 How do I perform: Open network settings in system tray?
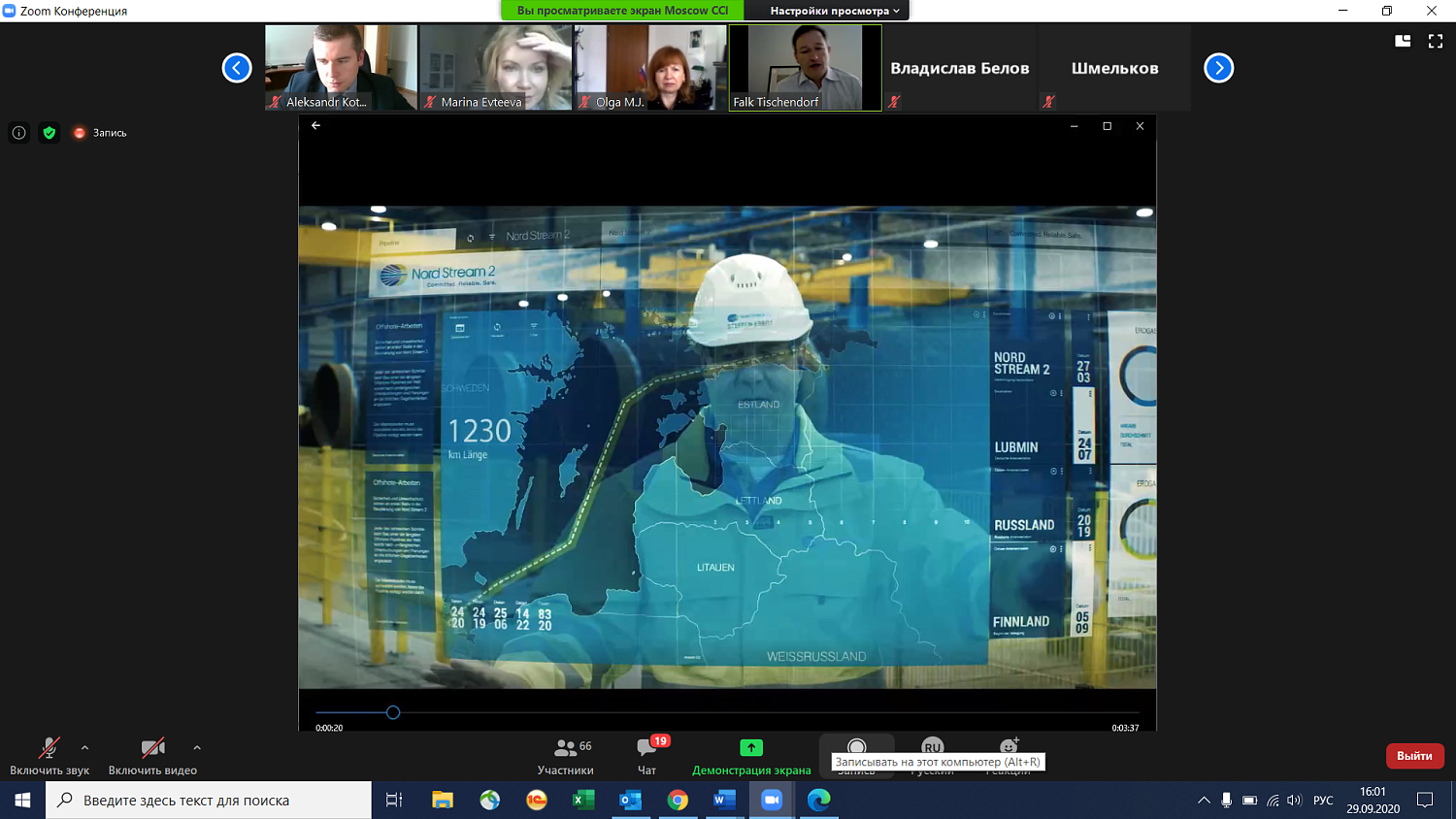[1273, 801]
